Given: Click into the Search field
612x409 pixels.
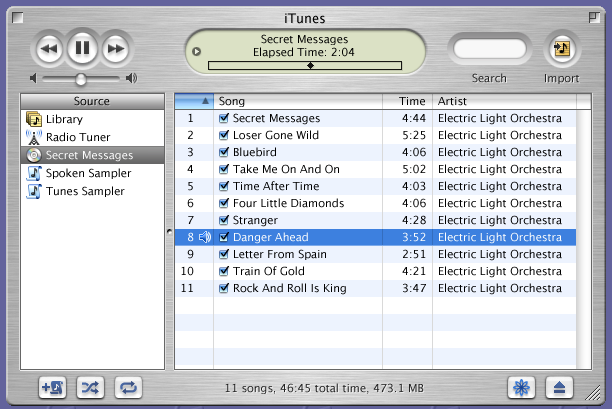Looking at the screenshot, I should [489, 48].
